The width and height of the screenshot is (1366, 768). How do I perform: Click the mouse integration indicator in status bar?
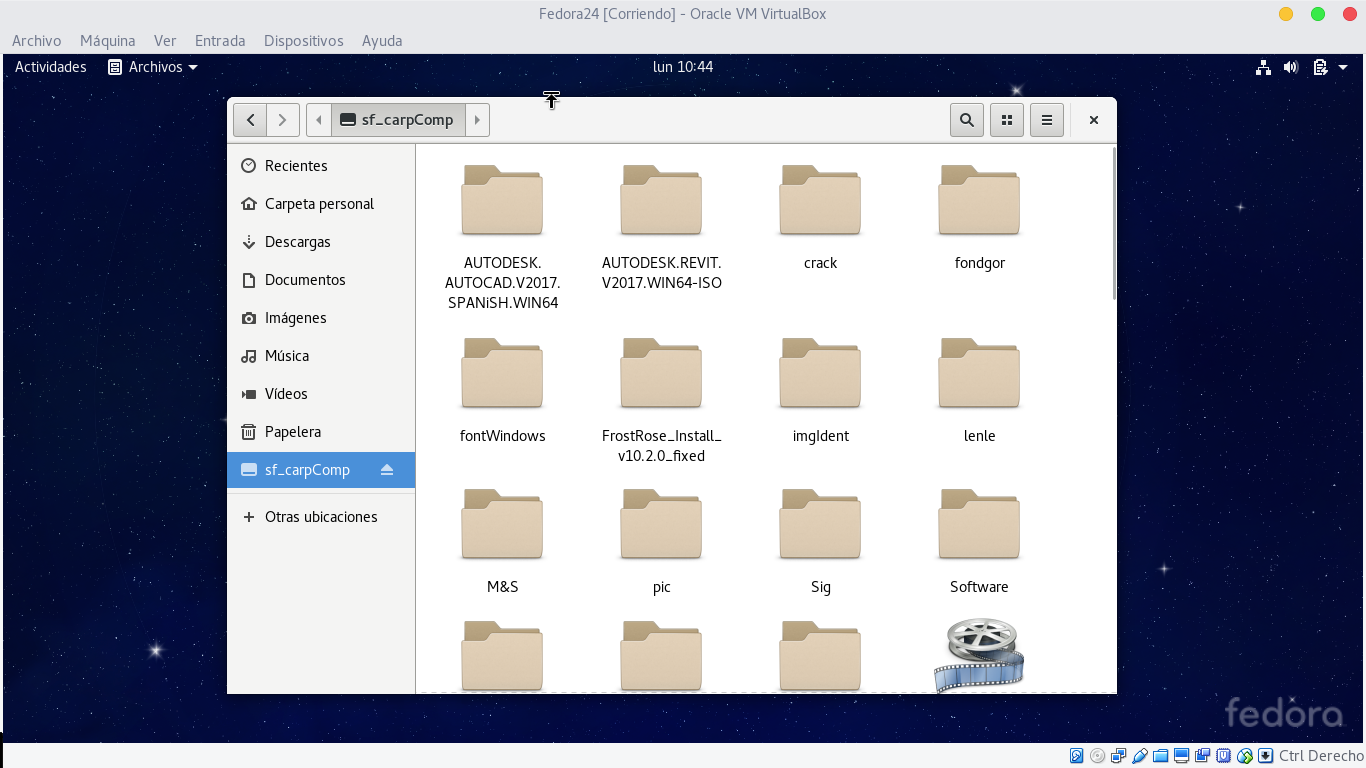[1245, 756]
